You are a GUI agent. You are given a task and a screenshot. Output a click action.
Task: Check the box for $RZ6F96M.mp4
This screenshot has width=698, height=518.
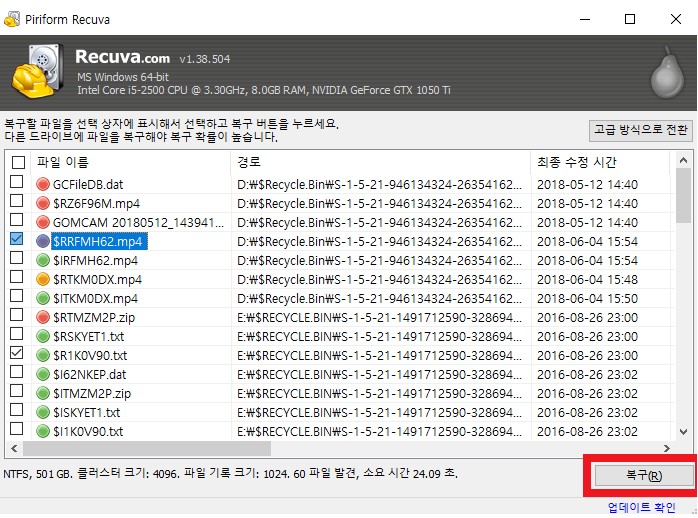tap(16, 201)
